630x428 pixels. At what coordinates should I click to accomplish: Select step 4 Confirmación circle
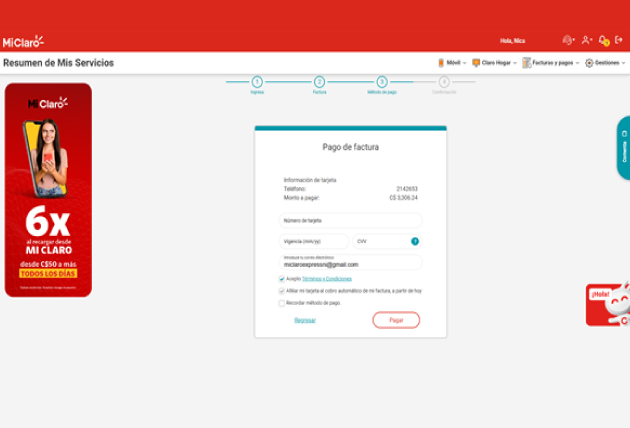tap(444, 82)
